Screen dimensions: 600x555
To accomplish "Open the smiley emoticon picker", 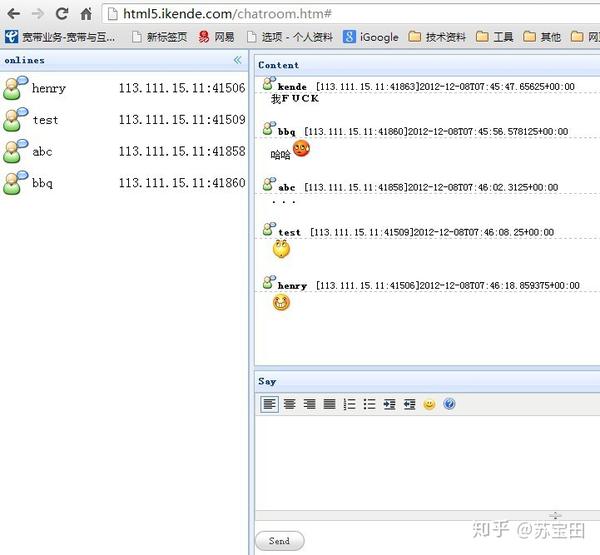I will point(429,405).
